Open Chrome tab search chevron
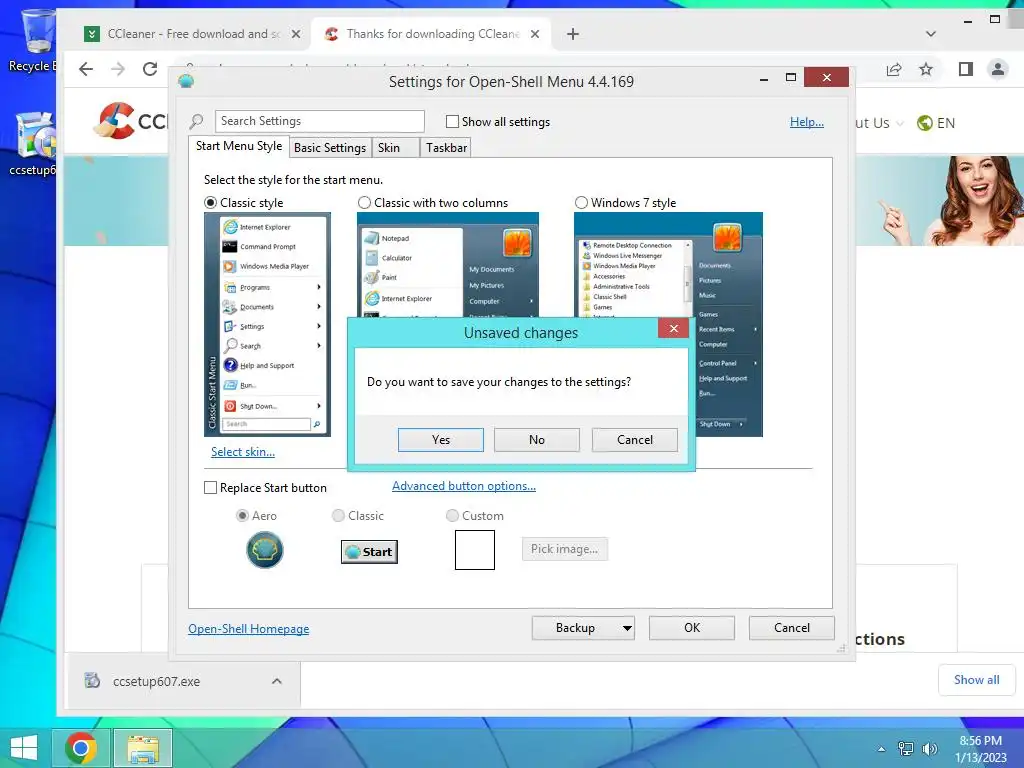 [x=931, y=34]
